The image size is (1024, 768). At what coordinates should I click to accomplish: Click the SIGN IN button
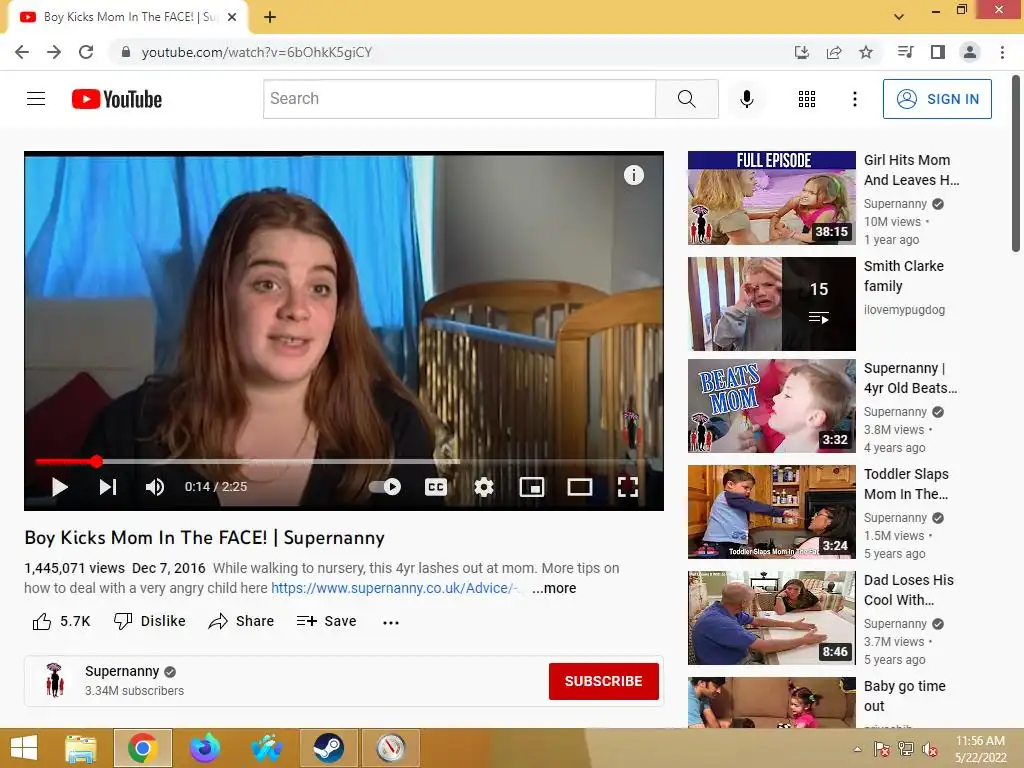click(x=936, y=99)
